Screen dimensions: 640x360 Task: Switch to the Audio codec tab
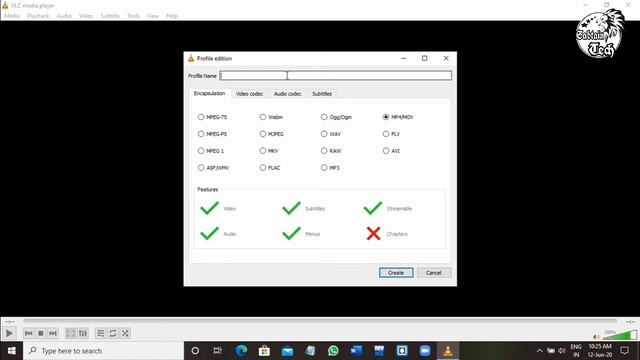287,94
